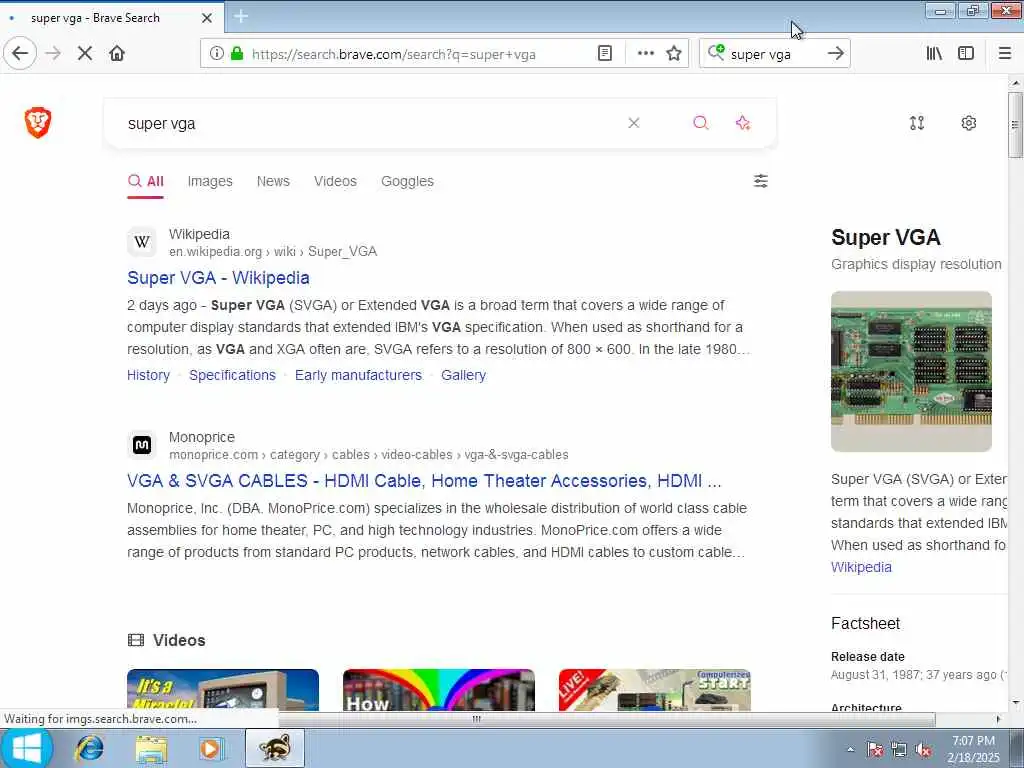Switch to News results

tap(273, 181)
